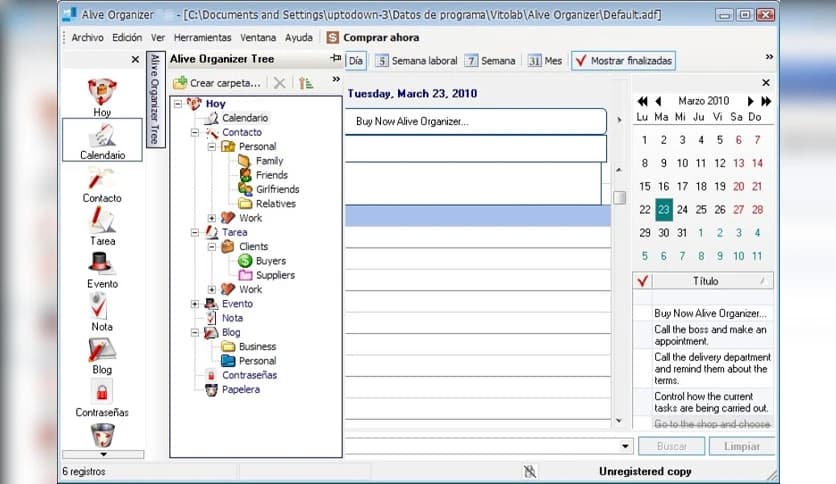Viewport: 836px width, 484px height.
Task: Open the Tarea sidebar icon
Action: [102, 226]
